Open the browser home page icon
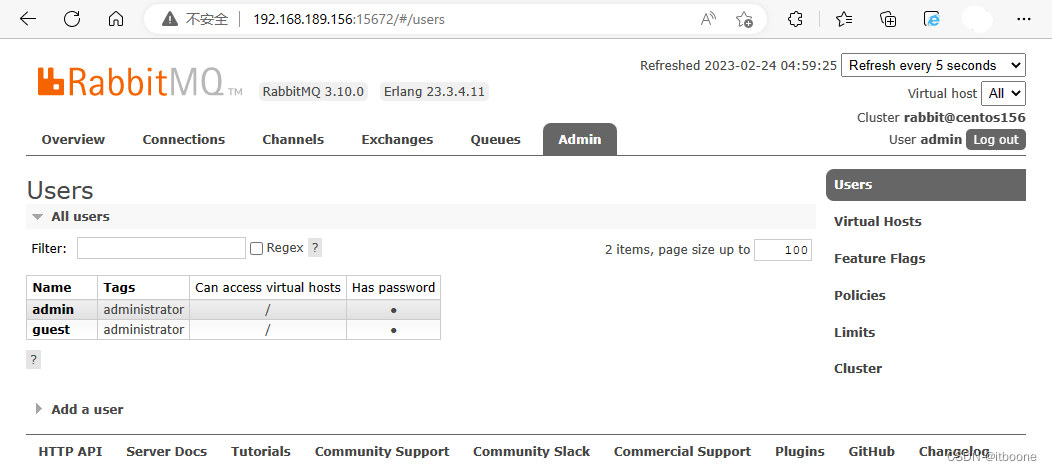 click(x=116, y=19)
